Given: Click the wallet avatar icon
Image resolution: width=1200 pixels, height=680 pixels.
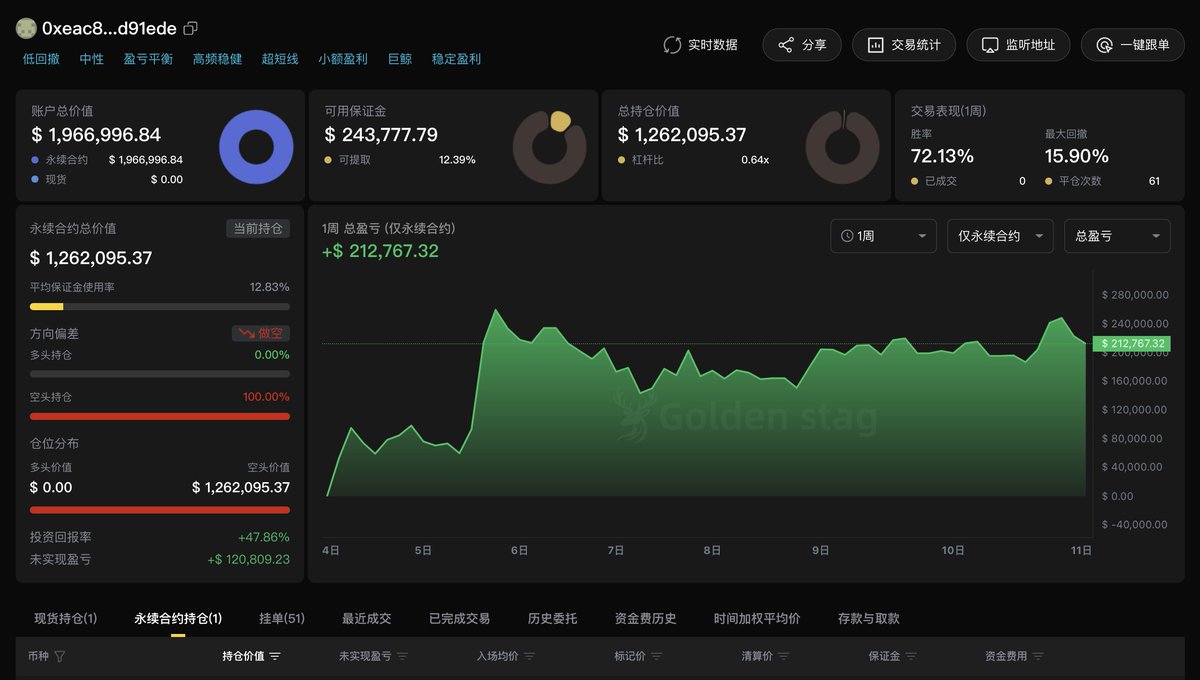Looking at the screenshot, I should [26, 28].
